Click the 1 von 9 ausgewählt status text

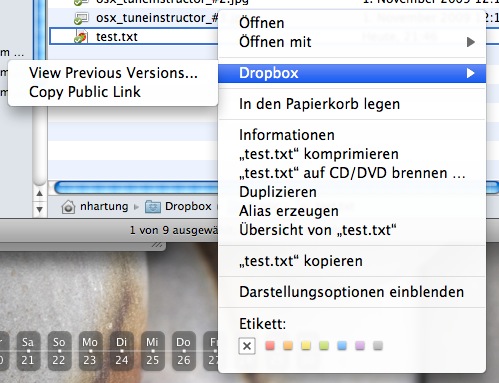[x=174, y=230]
